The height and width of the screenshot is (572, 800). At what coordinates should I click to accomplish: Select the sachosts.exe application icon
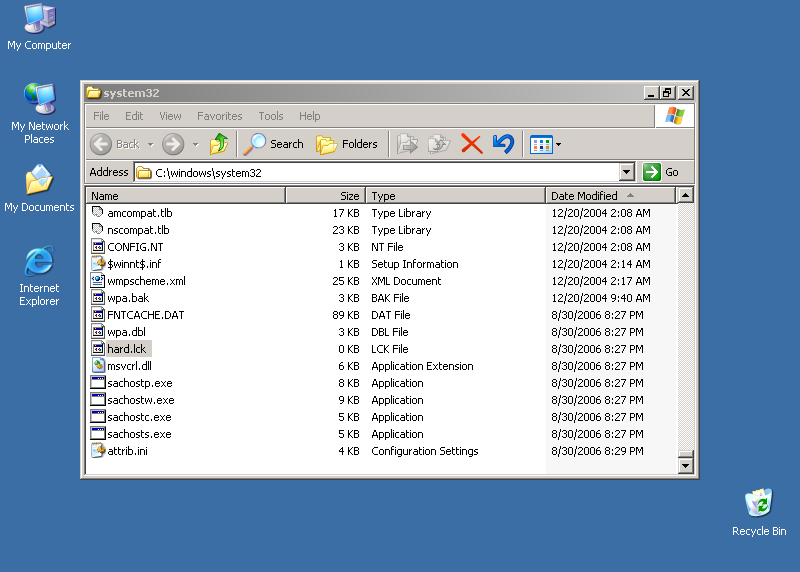tap(97, 433)
